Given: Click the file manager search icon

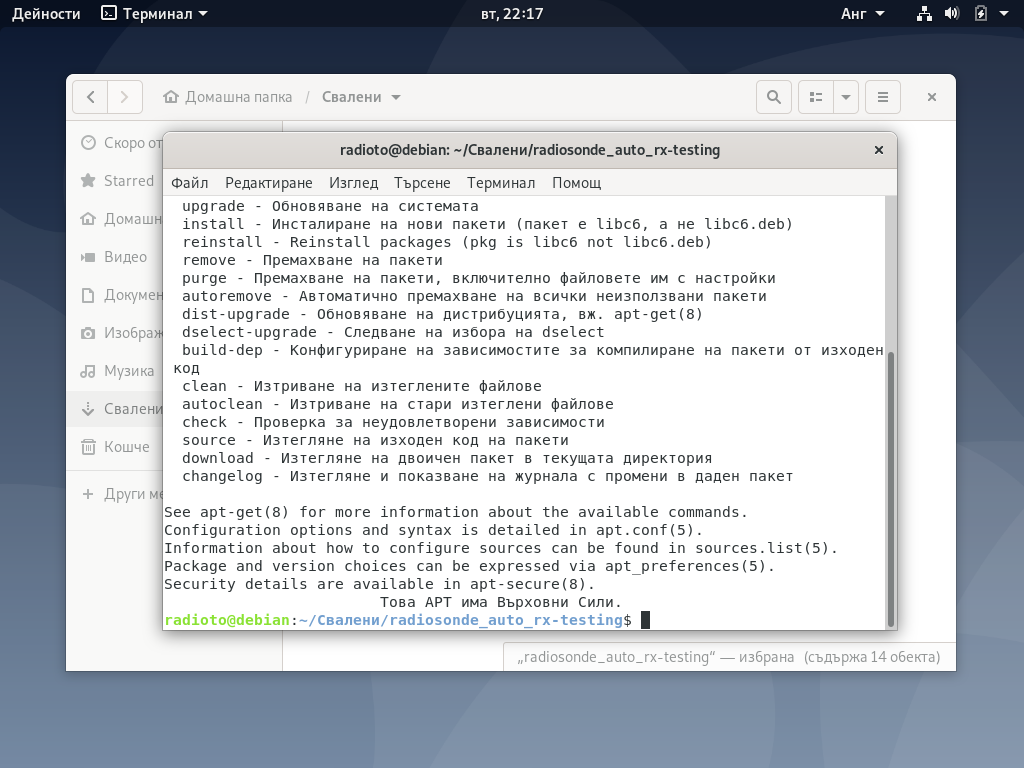Looking at the screenshot, I should click(x=774, y=97).
